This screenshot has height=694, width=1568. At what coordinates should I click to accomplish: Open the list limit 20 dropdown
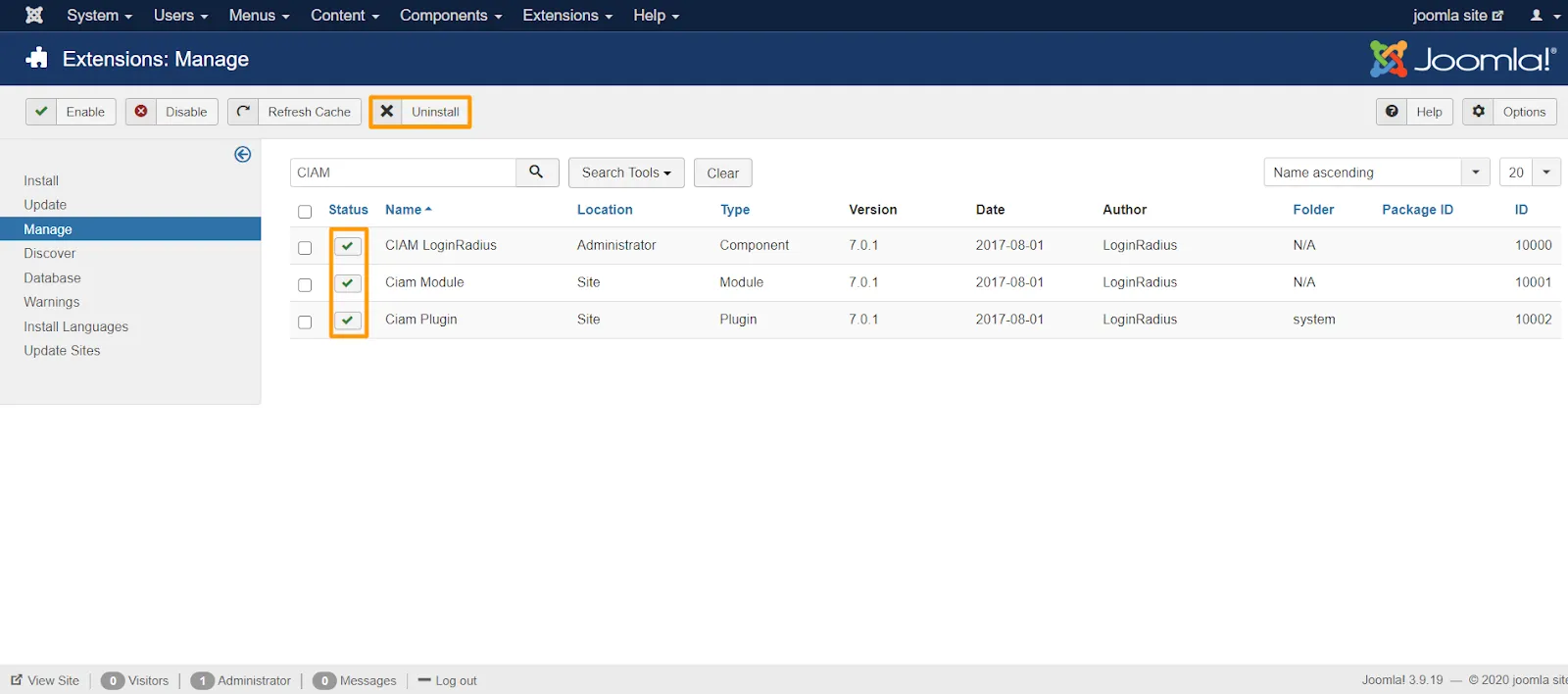tap(1530, 173)
